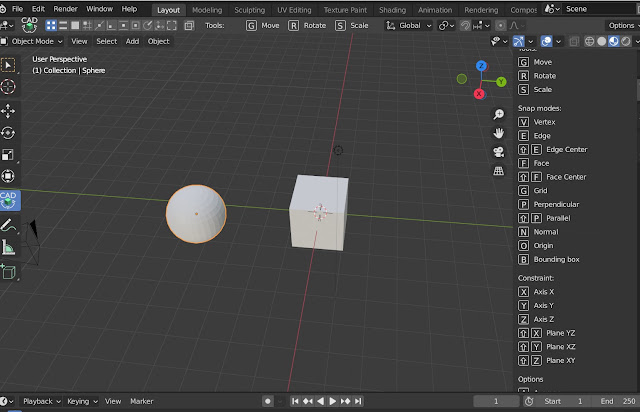The image size is (640, 412).
Task: Open the Keying dropdown
Action: [82, 401]
